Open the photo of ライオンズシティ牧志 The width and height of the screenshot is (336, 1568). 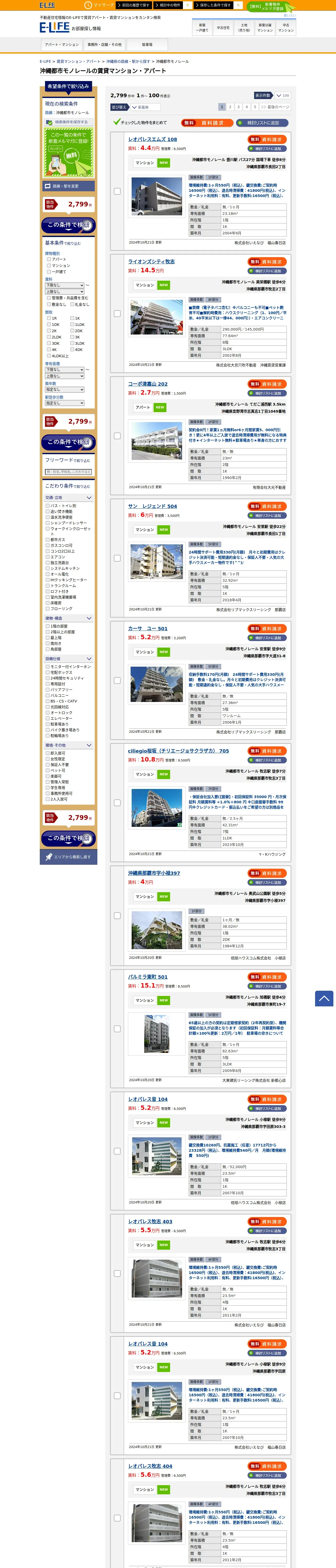tap(157, 318)
